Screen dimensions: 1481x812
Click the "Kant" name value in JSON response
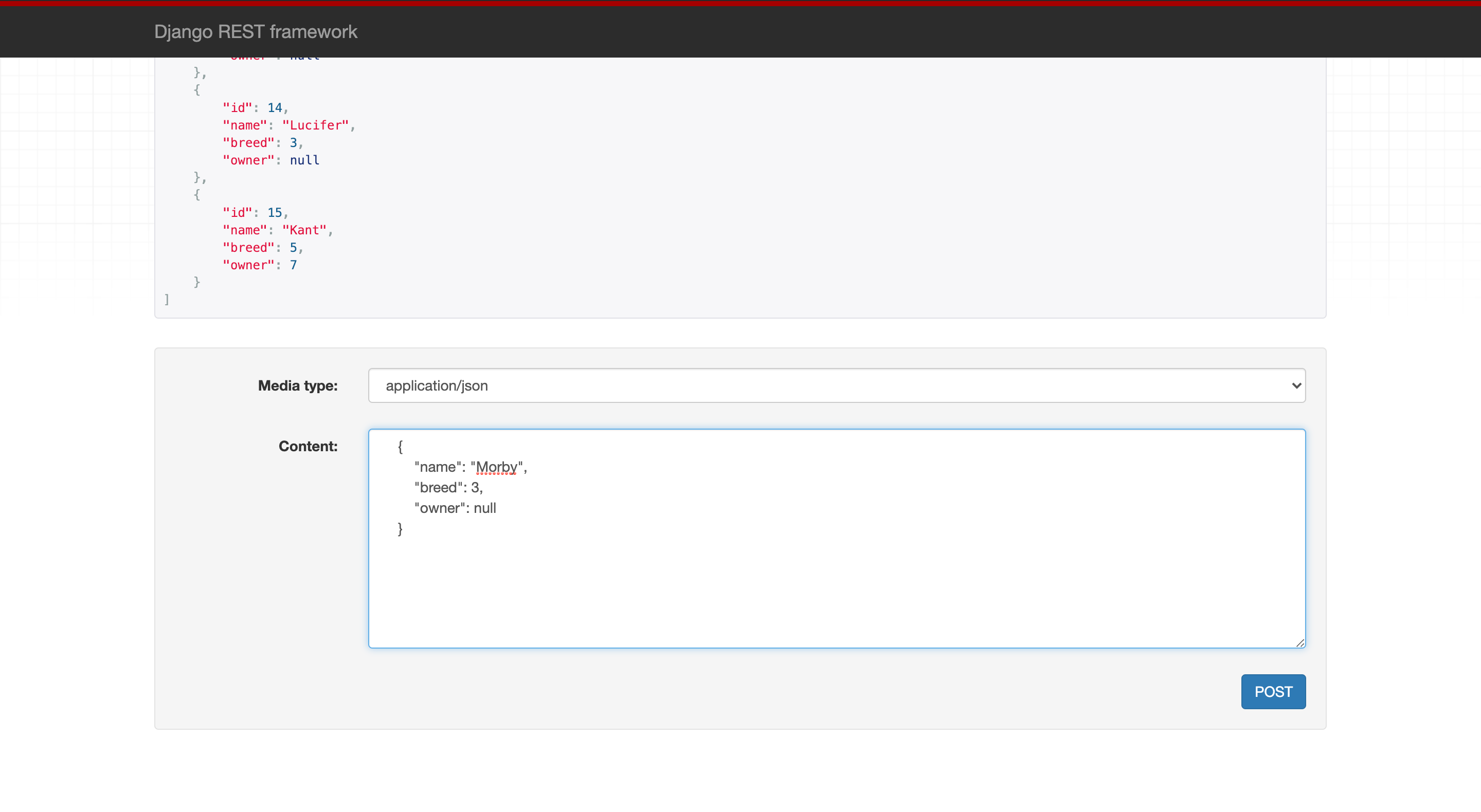304,230
